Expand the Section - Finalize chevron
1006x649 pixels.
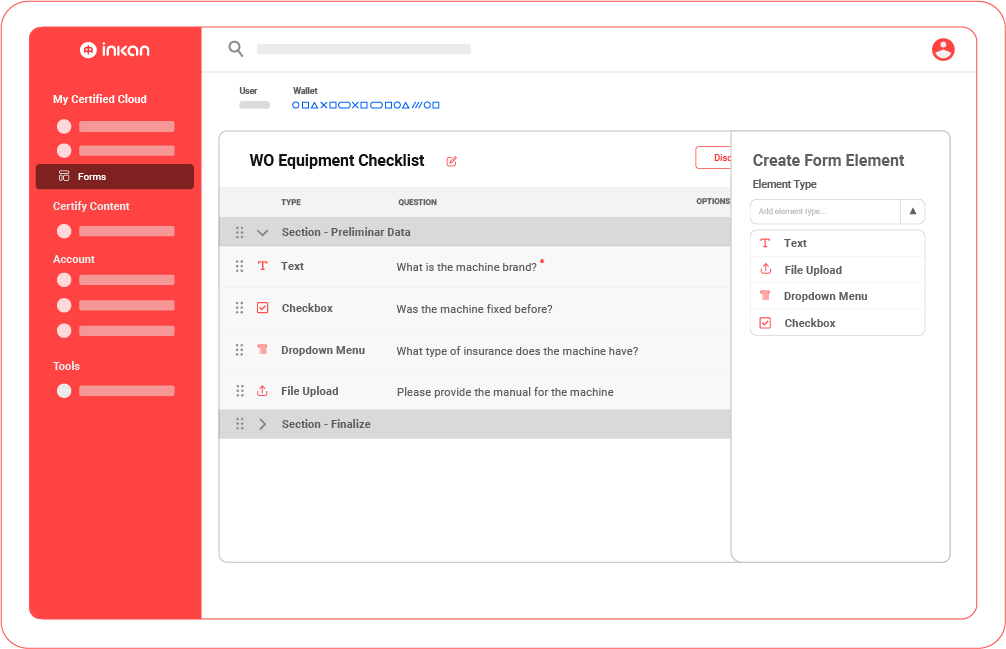(x=262, y=424)
